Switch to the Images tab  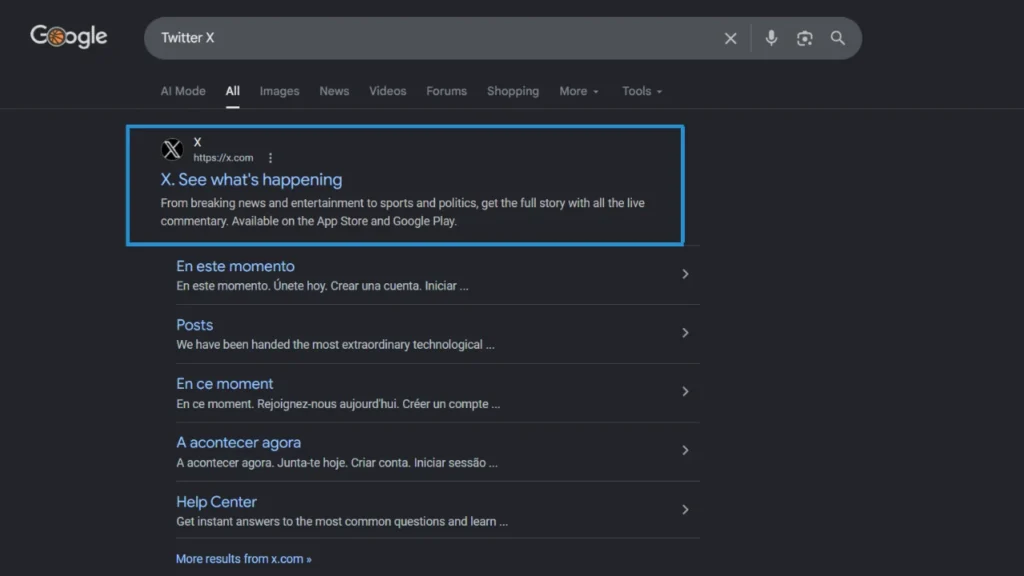point(280,91)
